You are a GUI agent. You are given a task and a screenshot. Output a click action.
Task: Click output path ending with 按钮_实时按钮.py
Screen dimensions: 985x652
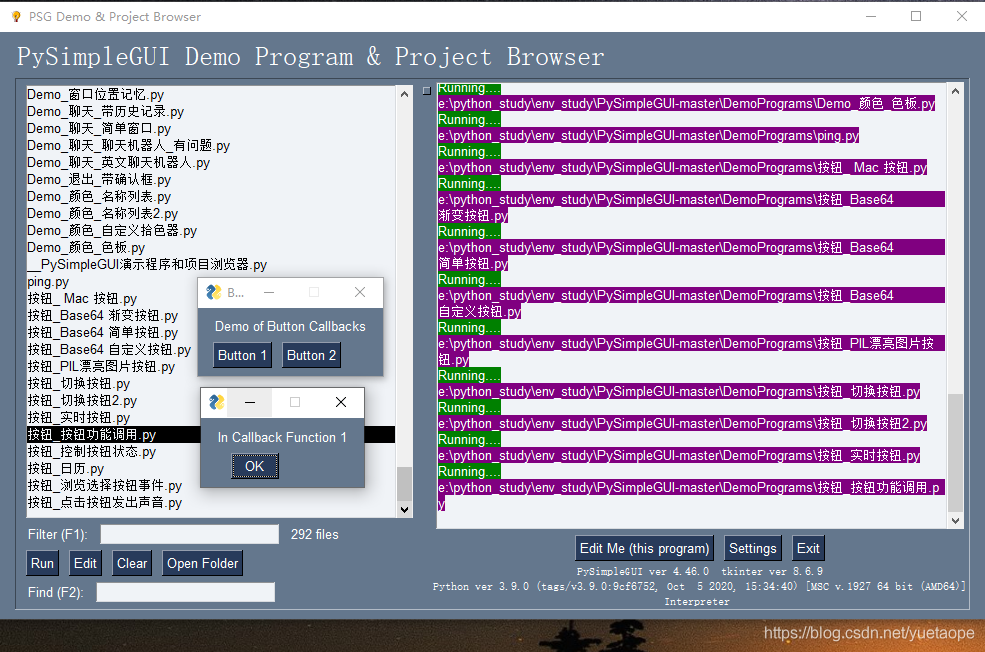(x=679, y=455)
